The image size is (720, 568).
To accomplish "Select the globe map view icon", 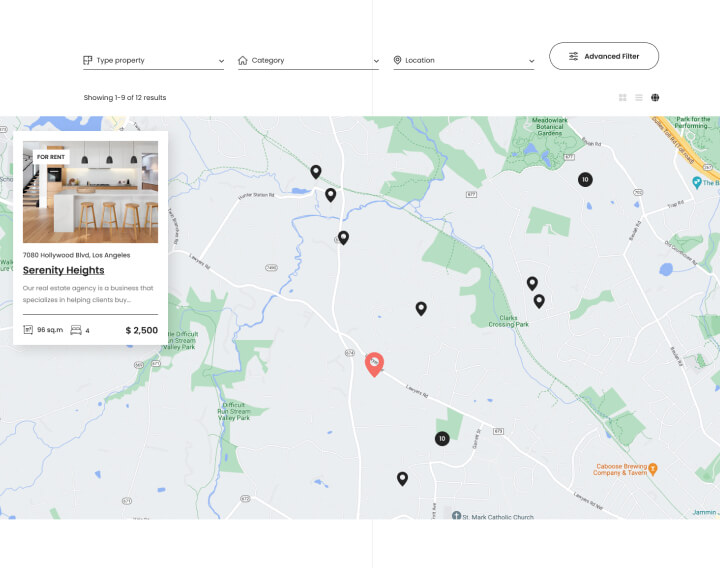I will click(x=655, y=98).
